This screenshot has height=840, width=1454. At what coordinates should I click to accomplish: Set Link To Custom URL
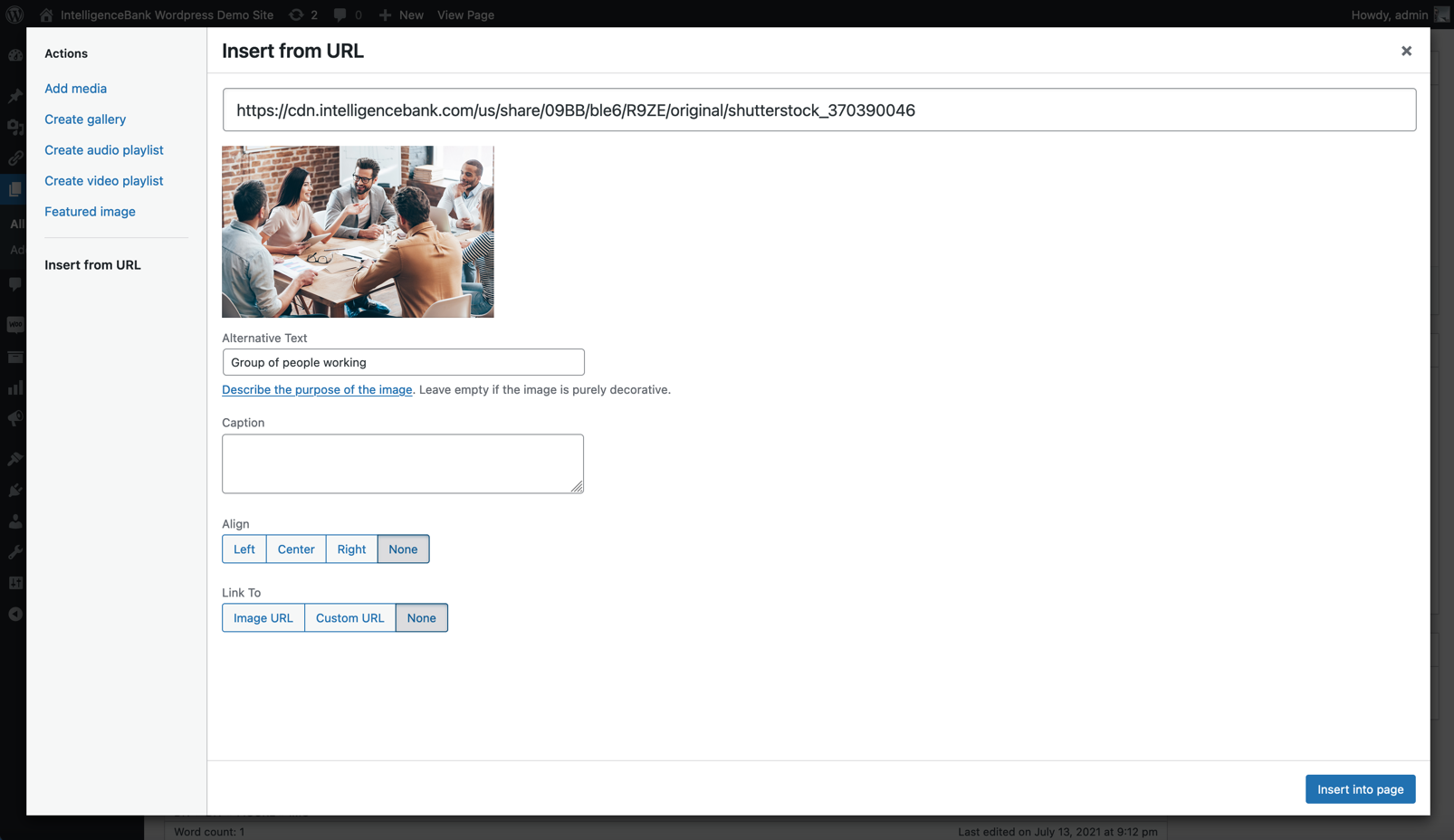349,617
